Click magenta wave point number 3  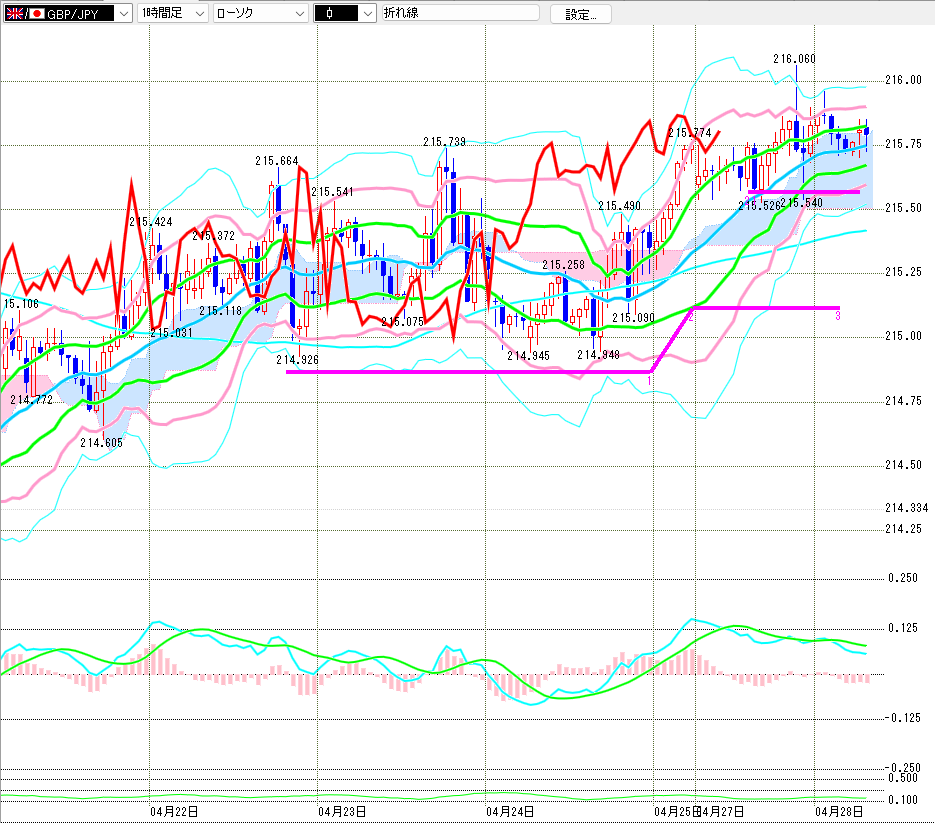point(837,316)
